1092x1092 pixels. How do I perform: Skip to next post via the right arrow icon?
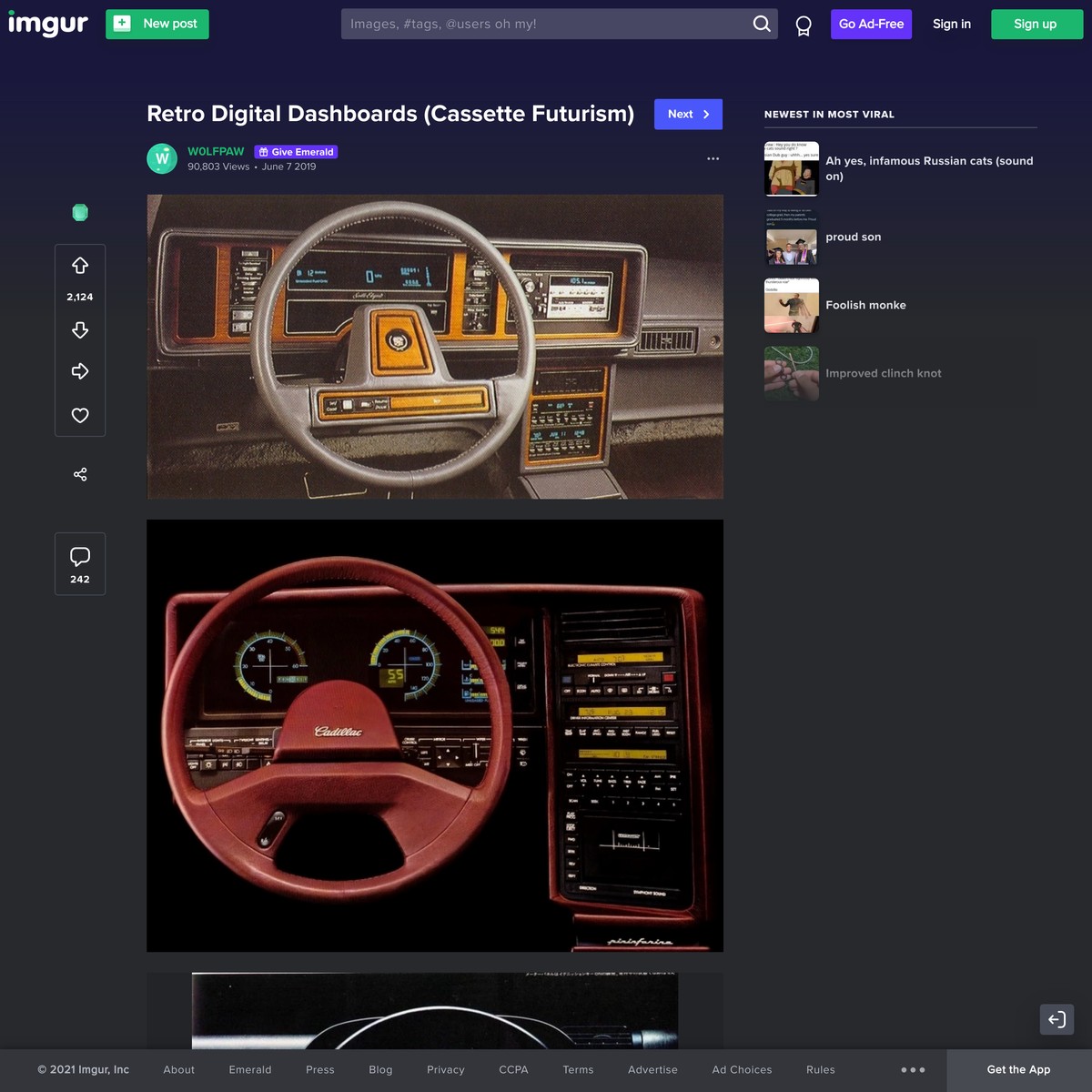(80, 371)
